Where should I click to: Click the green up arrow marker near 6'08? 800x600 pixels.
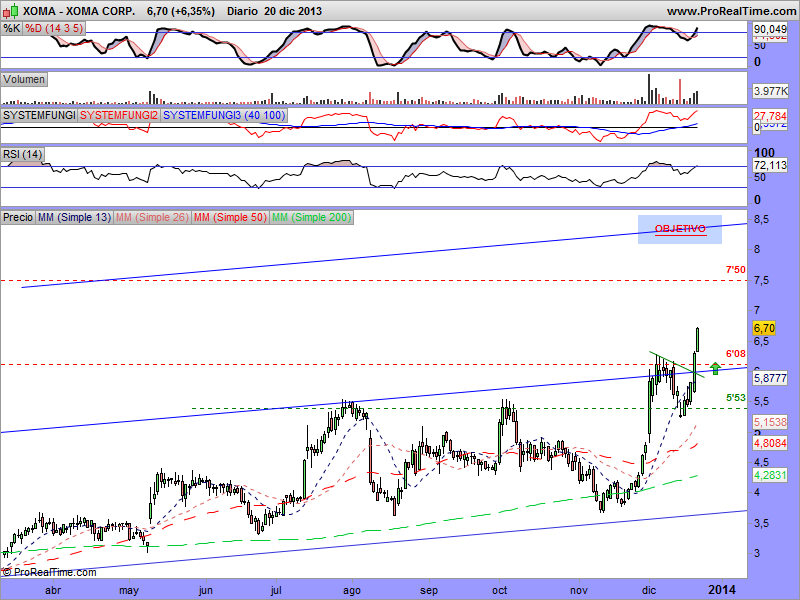coord(715,368)
